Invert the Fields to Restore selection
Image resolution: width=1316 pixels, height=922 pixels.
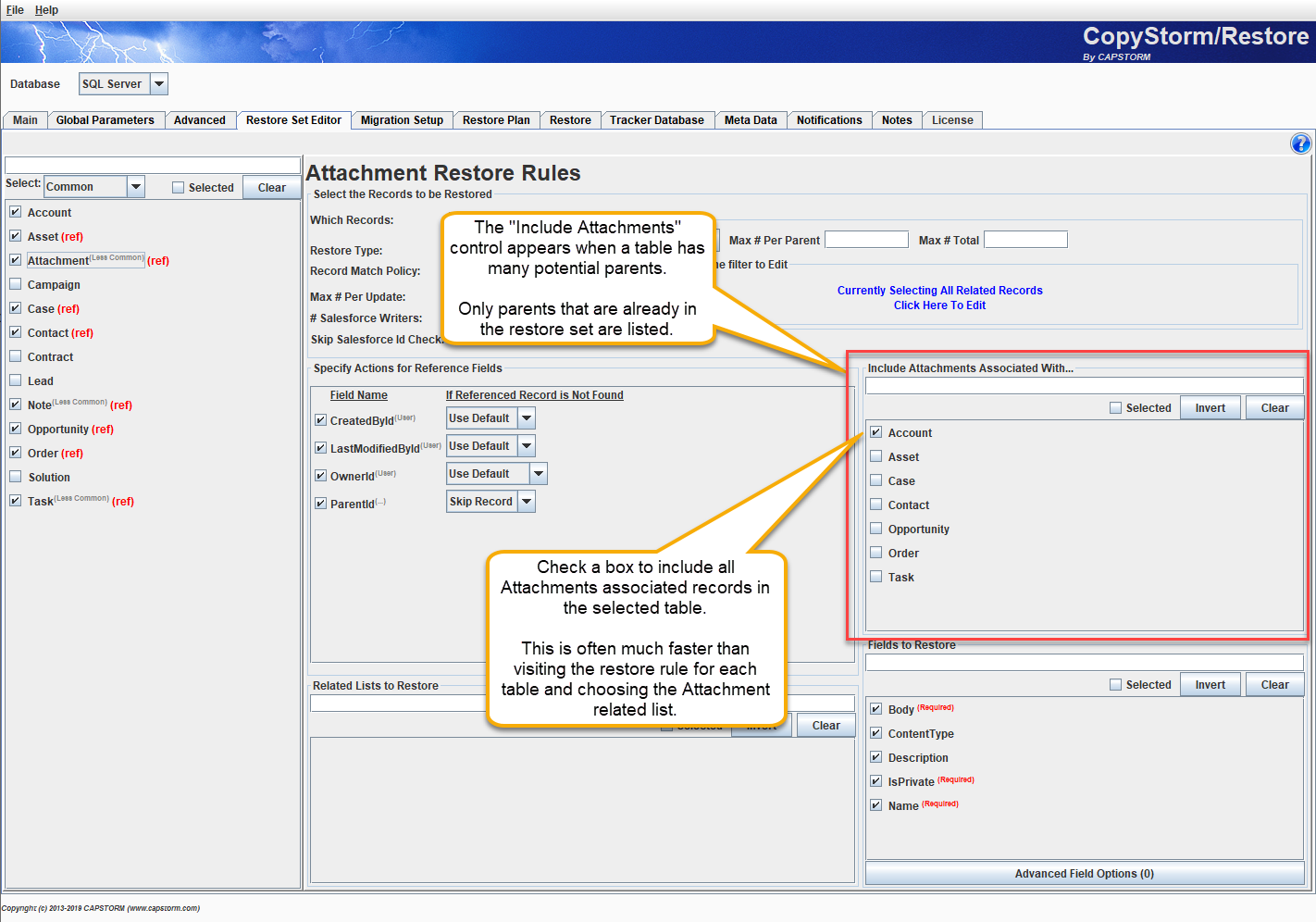(1210, 685)
